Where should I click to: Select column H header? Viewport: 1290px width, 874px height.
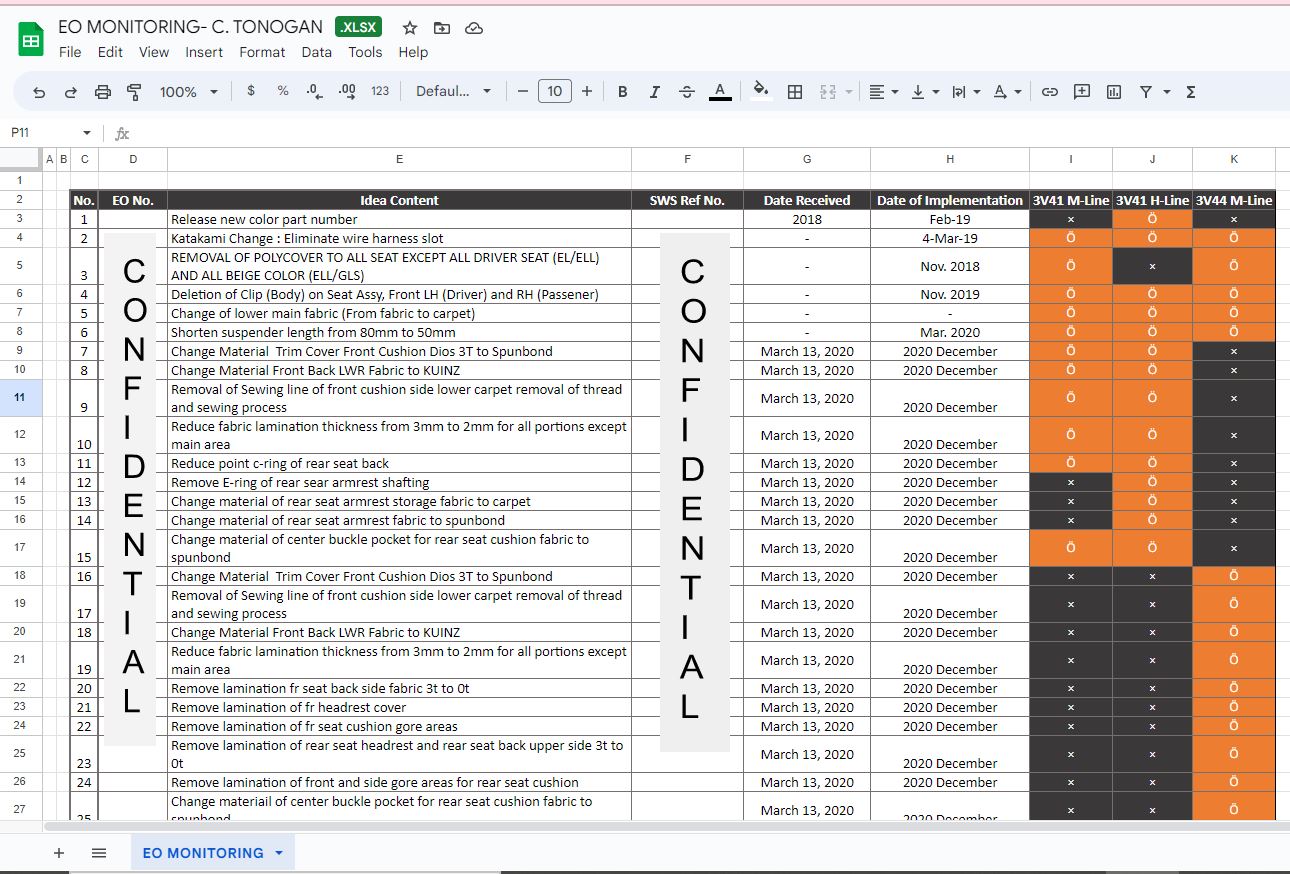click(950, 159)
